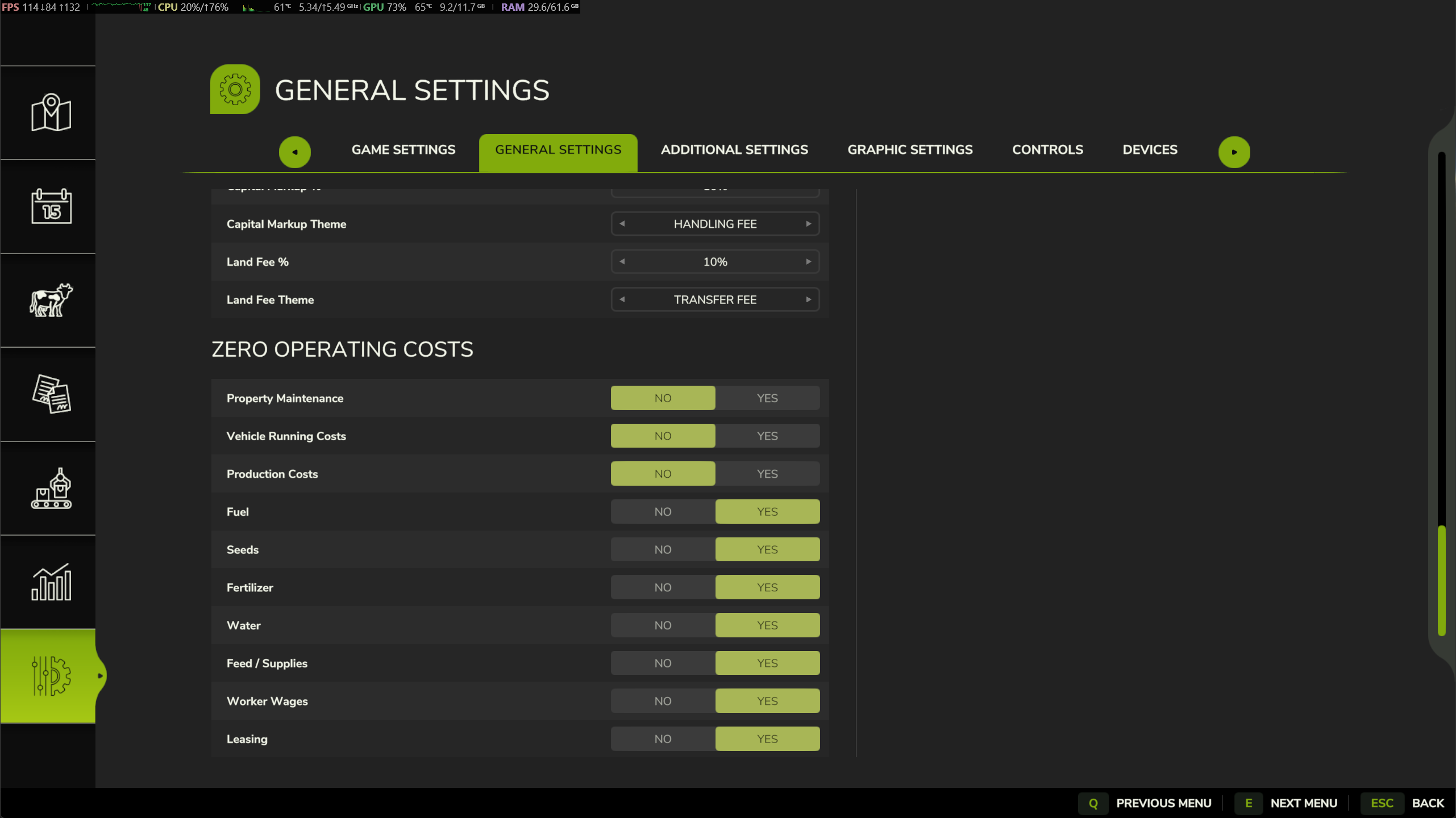The width and height of the screenshot is (1456, 818).
Task: Click the round right arrow tab scroller
Action: pos(1234,152)
